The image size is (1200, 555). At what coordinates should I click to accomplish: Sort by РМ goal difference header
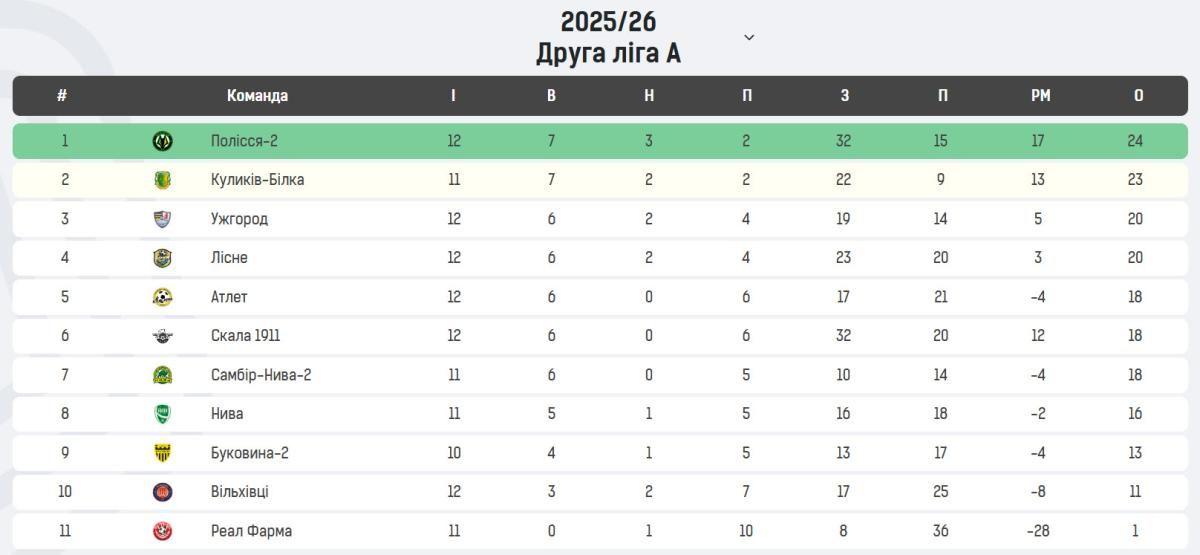coord(1040,96)
